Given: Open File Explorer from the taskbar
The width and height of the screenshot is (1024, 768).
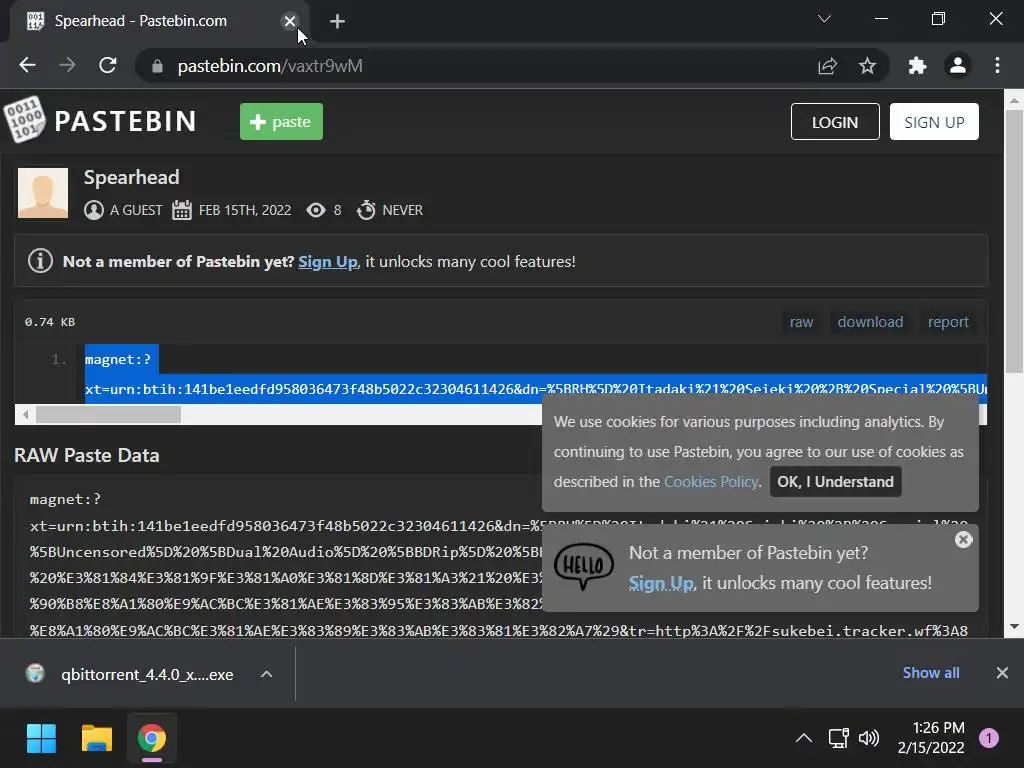Looking at the screenshot, I should 97,739.
